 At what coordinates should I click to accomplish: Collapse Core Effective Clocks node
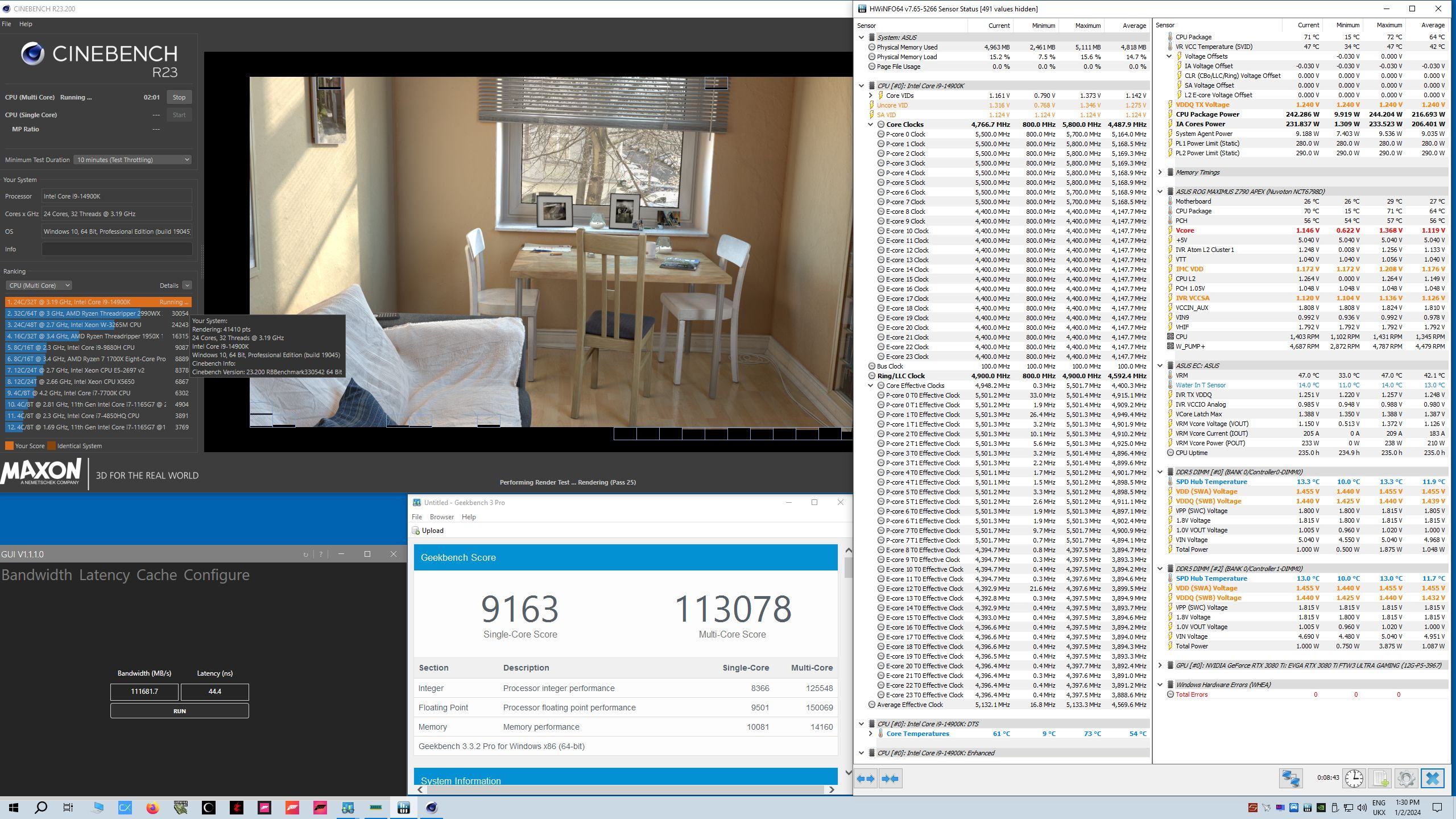871,386
